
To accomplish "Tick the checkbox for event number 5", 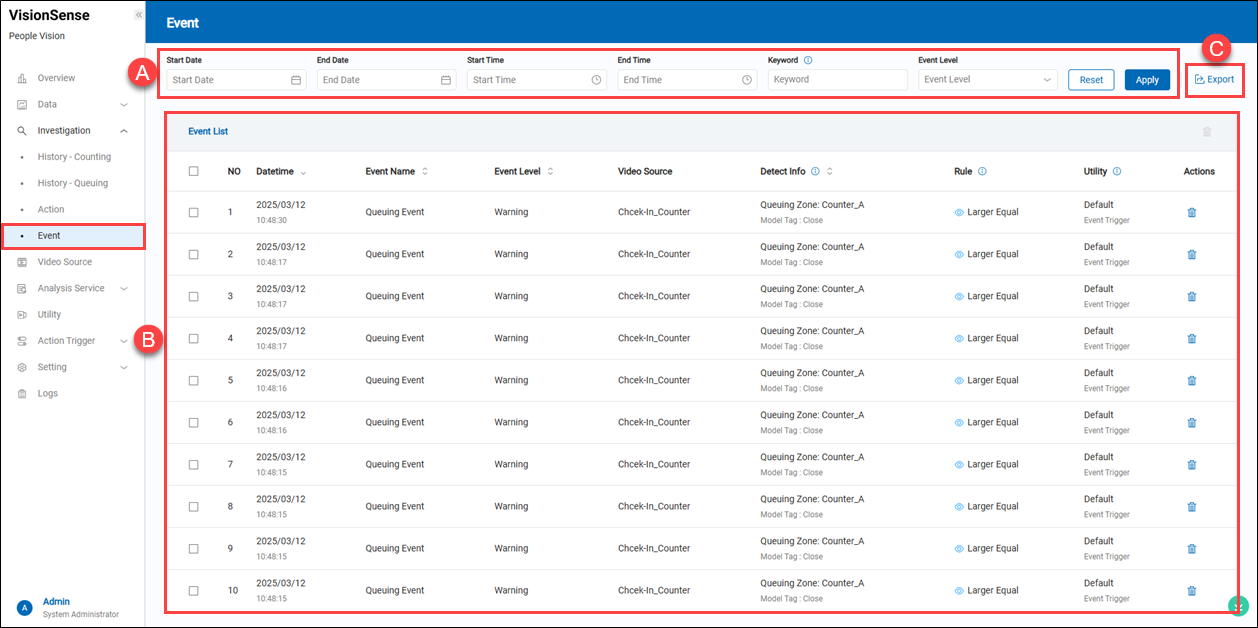I will pyautogui.click(x=194, y=380).
